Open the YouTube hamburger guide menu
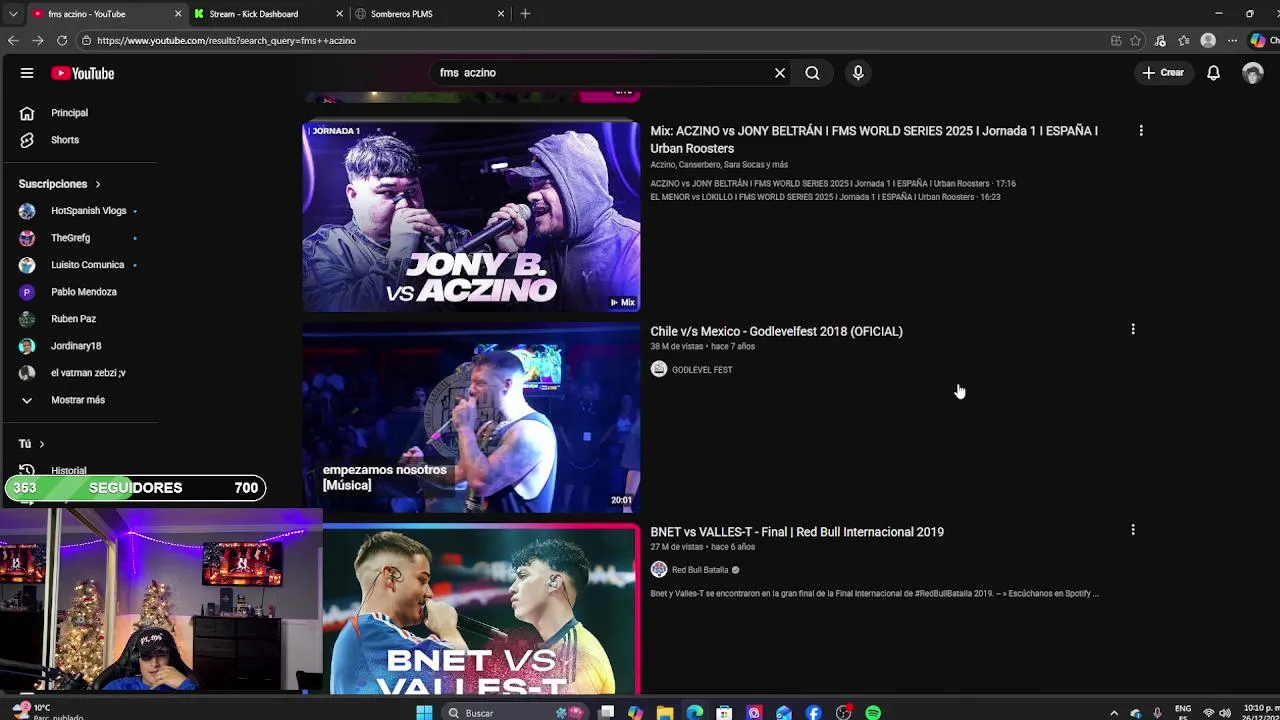 pos(27,73)
